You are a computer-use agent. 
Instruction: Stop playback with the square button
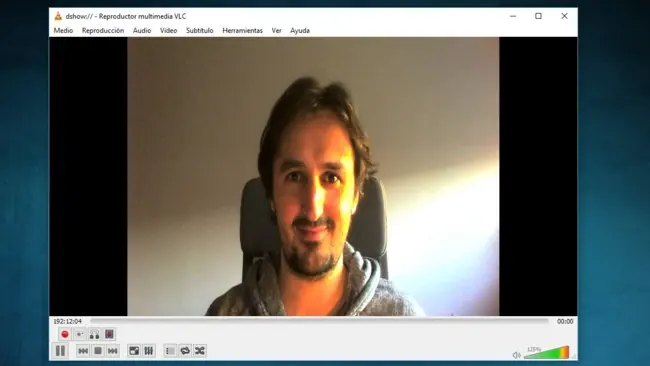point(98,351)
